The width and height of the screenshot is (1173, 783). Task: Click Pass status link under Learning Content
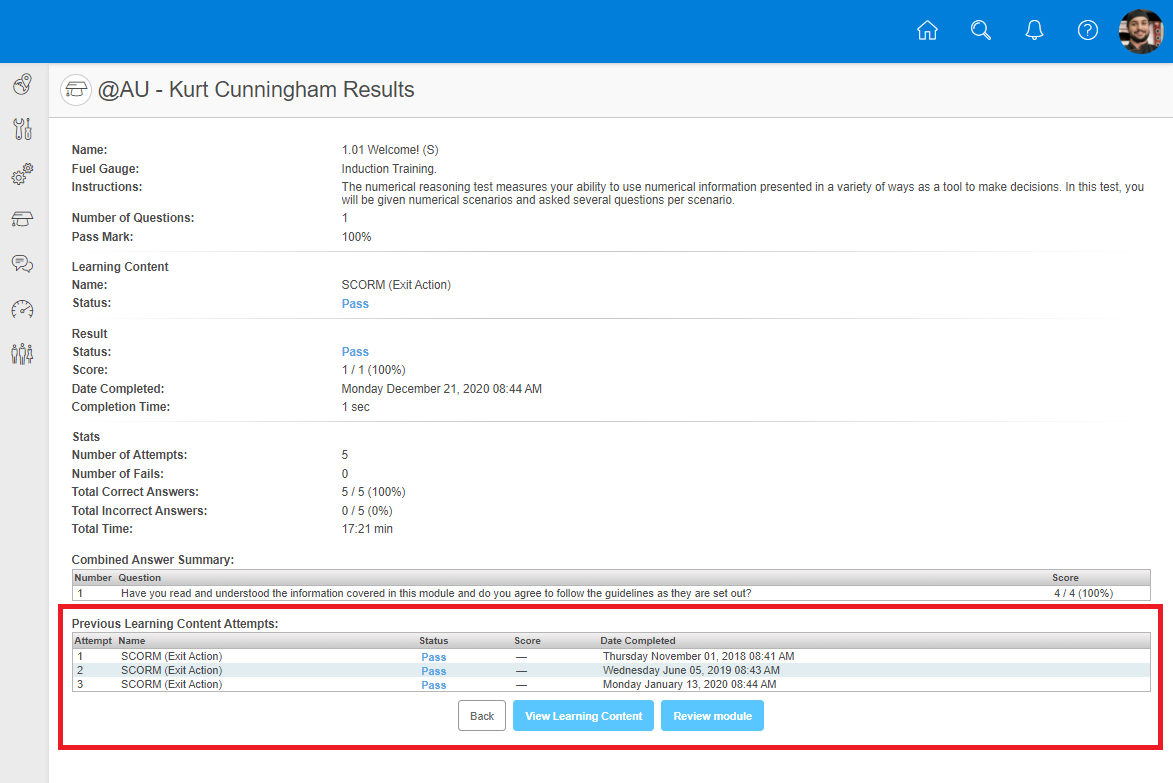click(x=355, y=304)
